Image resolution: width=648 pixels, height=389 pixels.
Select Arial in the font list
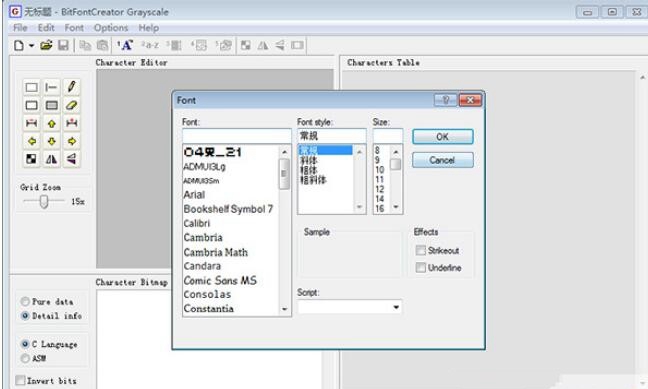(194, 195)
